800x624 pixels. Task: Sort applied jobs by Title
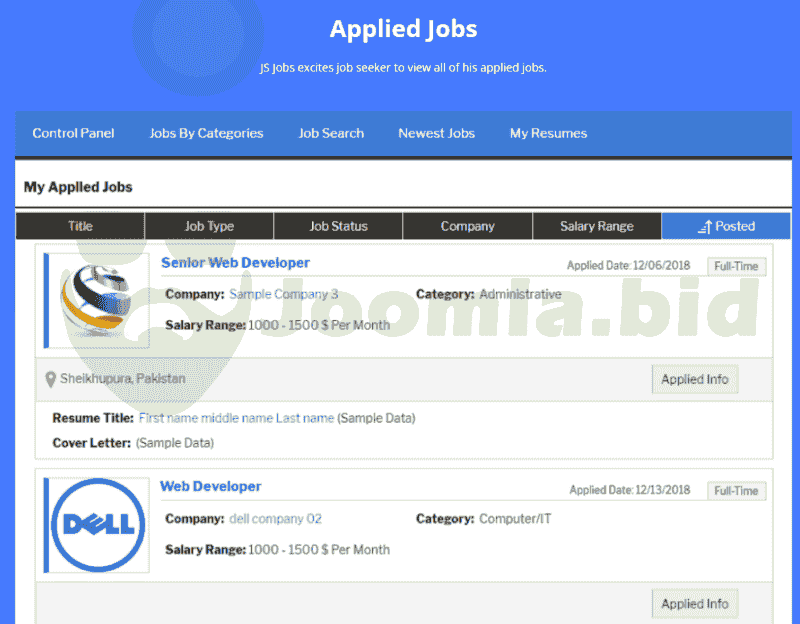[x=80, y=226]
